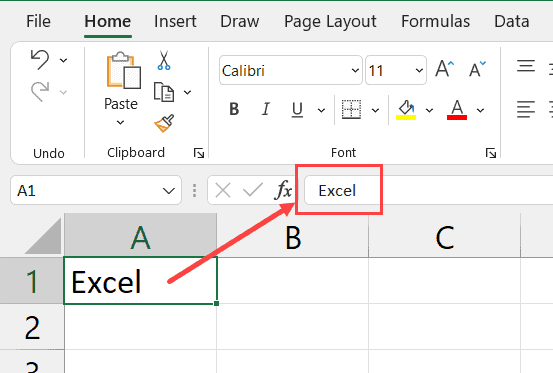Select empty cell B2
553x373 pixels.
pos(293,327)
